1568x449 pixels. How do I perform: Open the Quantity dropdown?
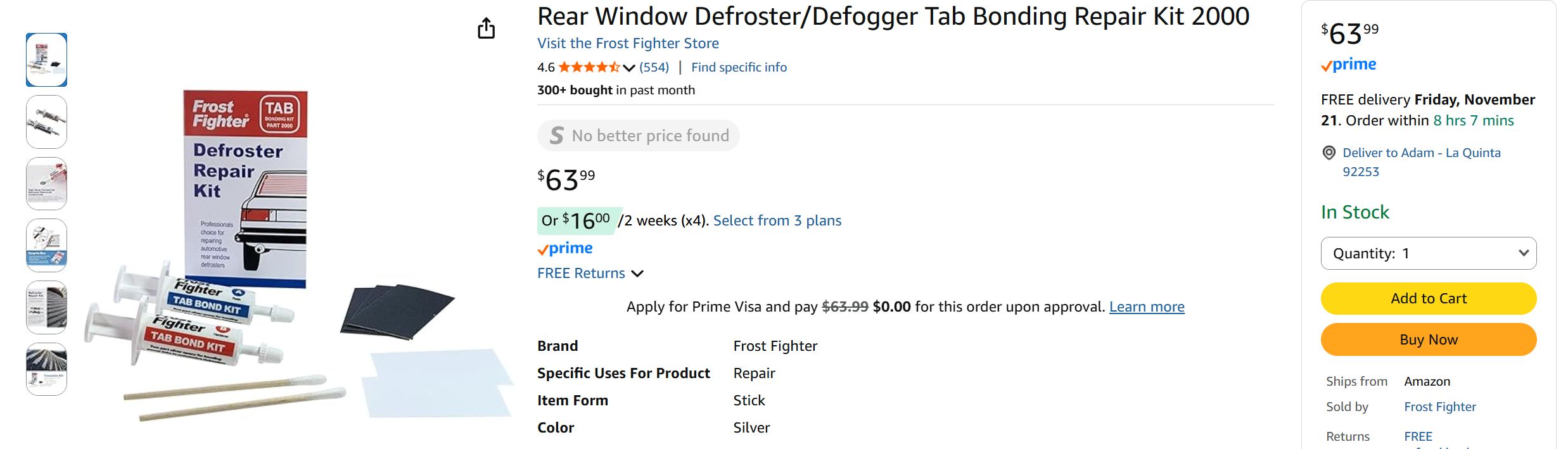(x=1428, y=253)
